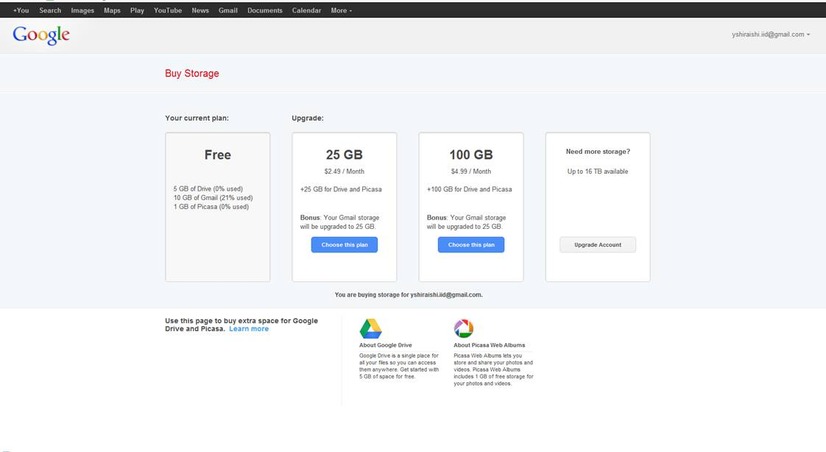Image resolution: width=826 pixels, height=452 pixels.
Task: Click "1 GB of Picasa (0% used)"
Action: click(211, 207)
